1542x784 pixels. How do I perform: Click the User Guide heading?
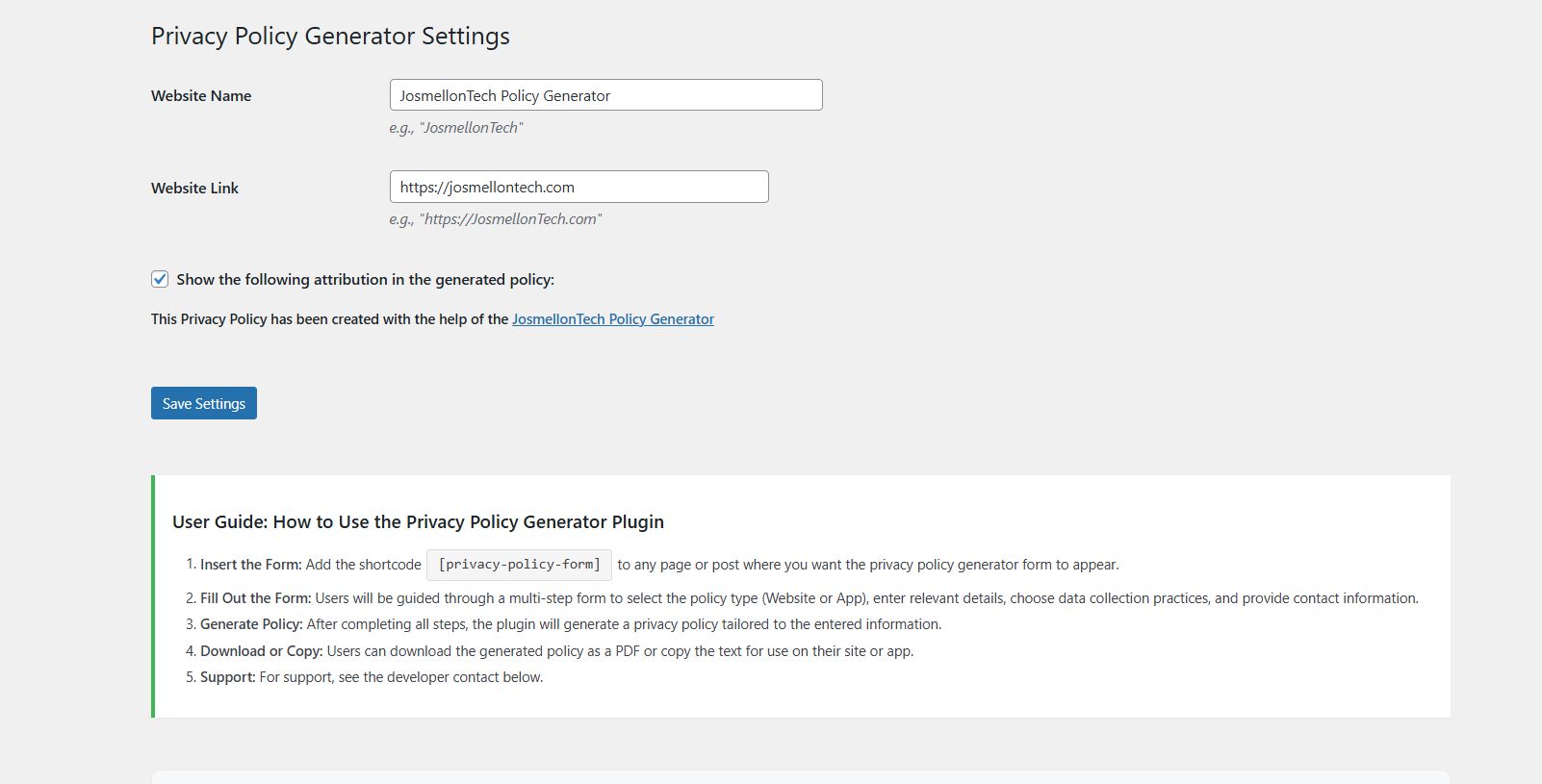pyautogui.click(x=418, y=521)
